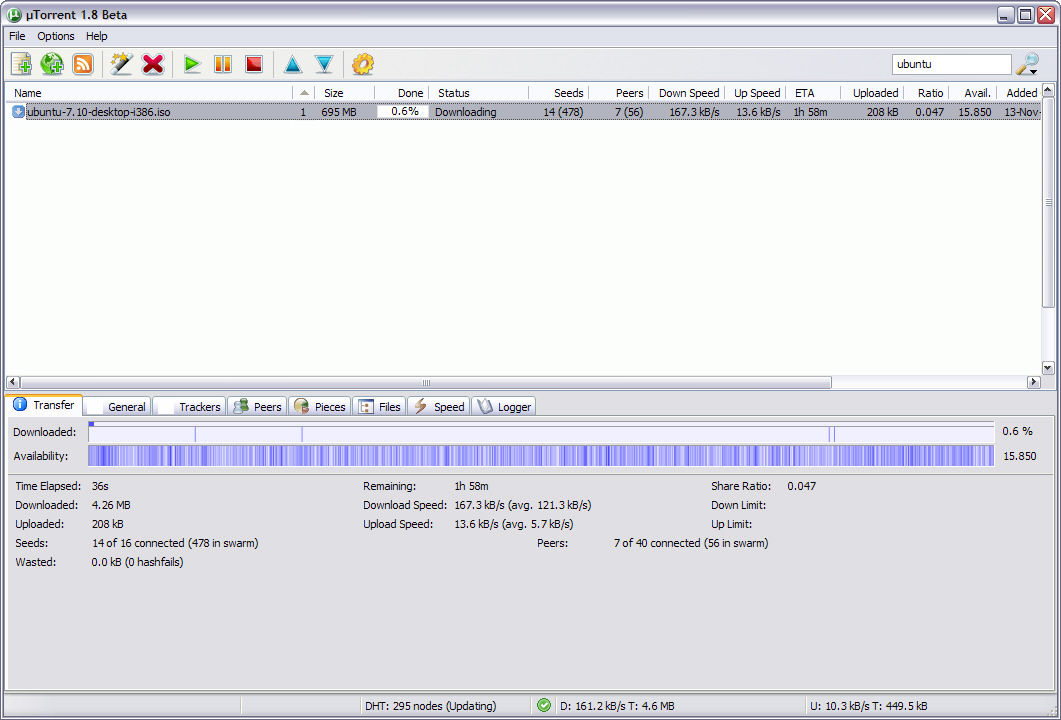Screen dimensions: 1061x720
Task: Sort by the Name column header
Action: pyautogui.click(x=149, y=93)
